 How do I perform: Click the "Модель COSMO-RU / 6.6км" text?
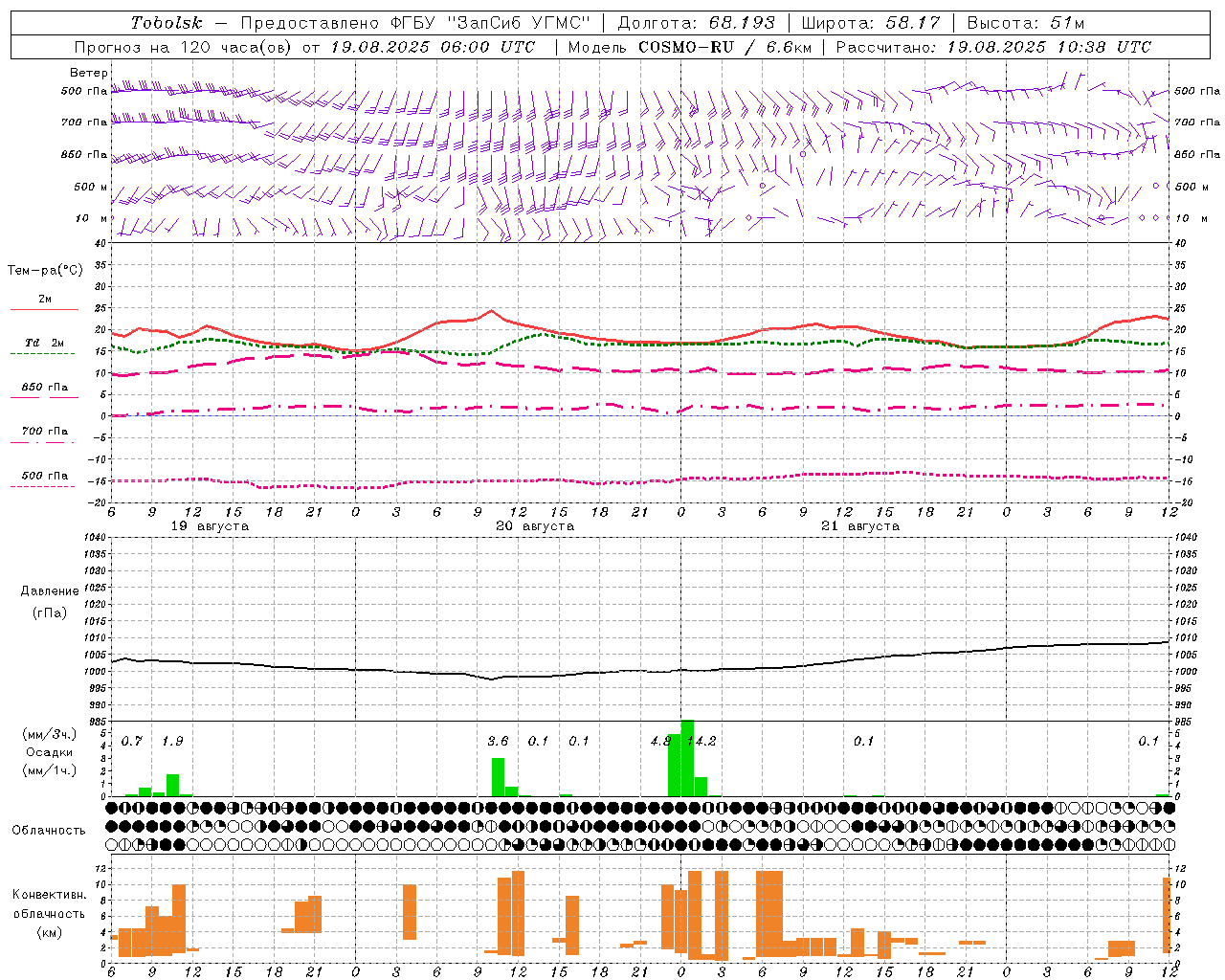click(x=690, y=47)
